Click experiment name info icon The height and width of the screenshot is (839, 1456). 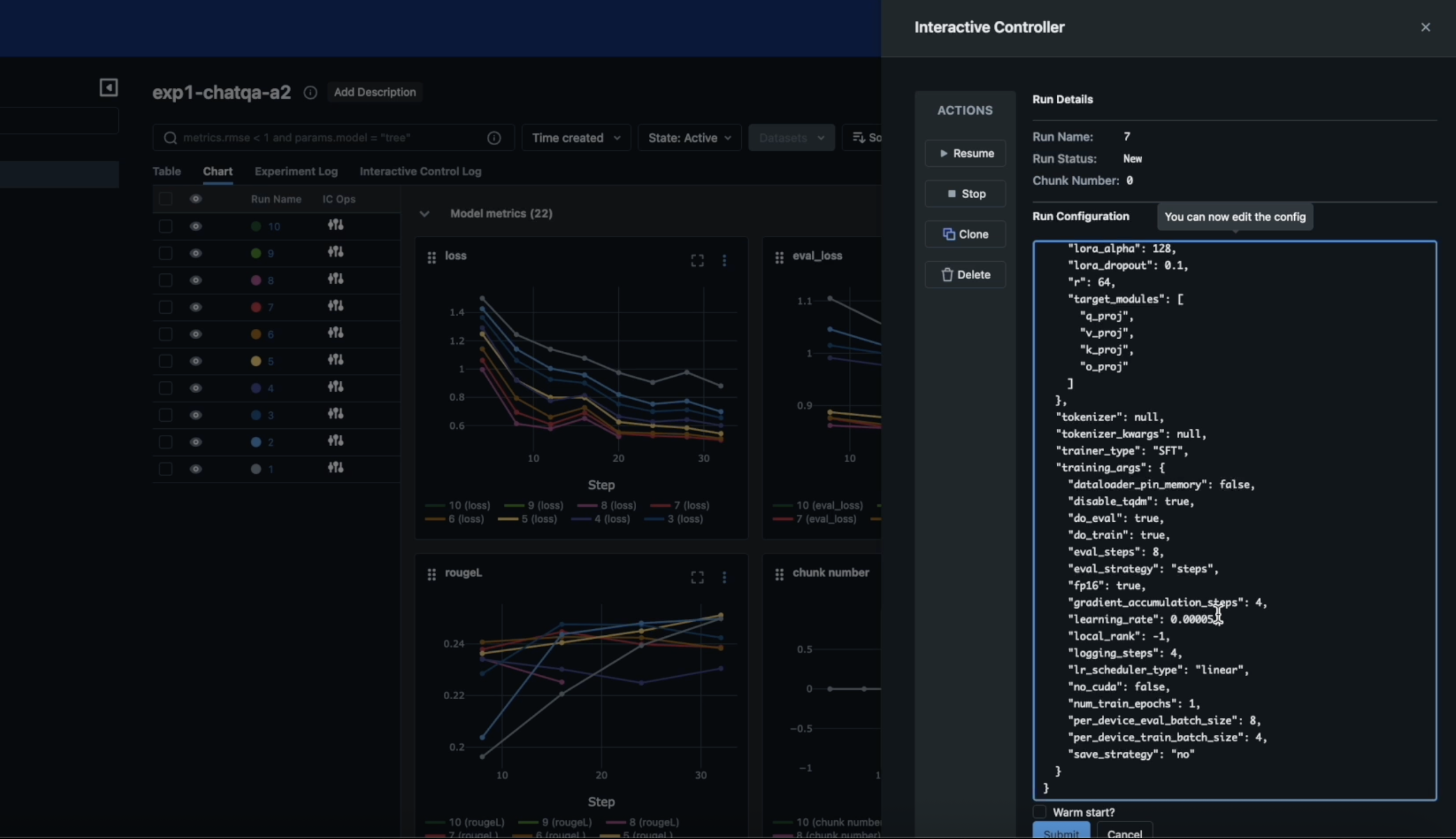tap(310, 92)
